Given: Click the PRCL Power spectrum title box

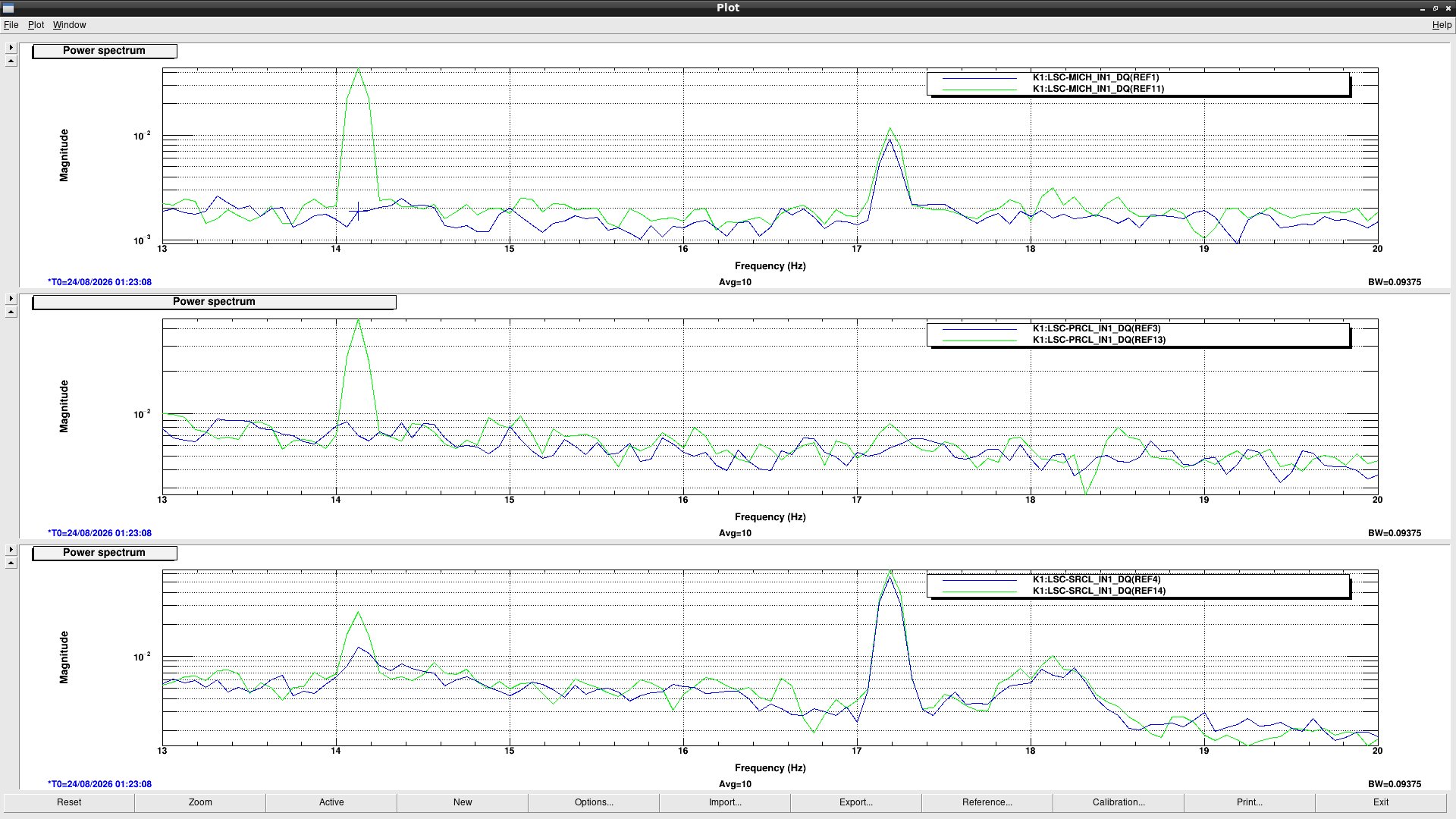Looking at the screenshot, I should 214,302.
